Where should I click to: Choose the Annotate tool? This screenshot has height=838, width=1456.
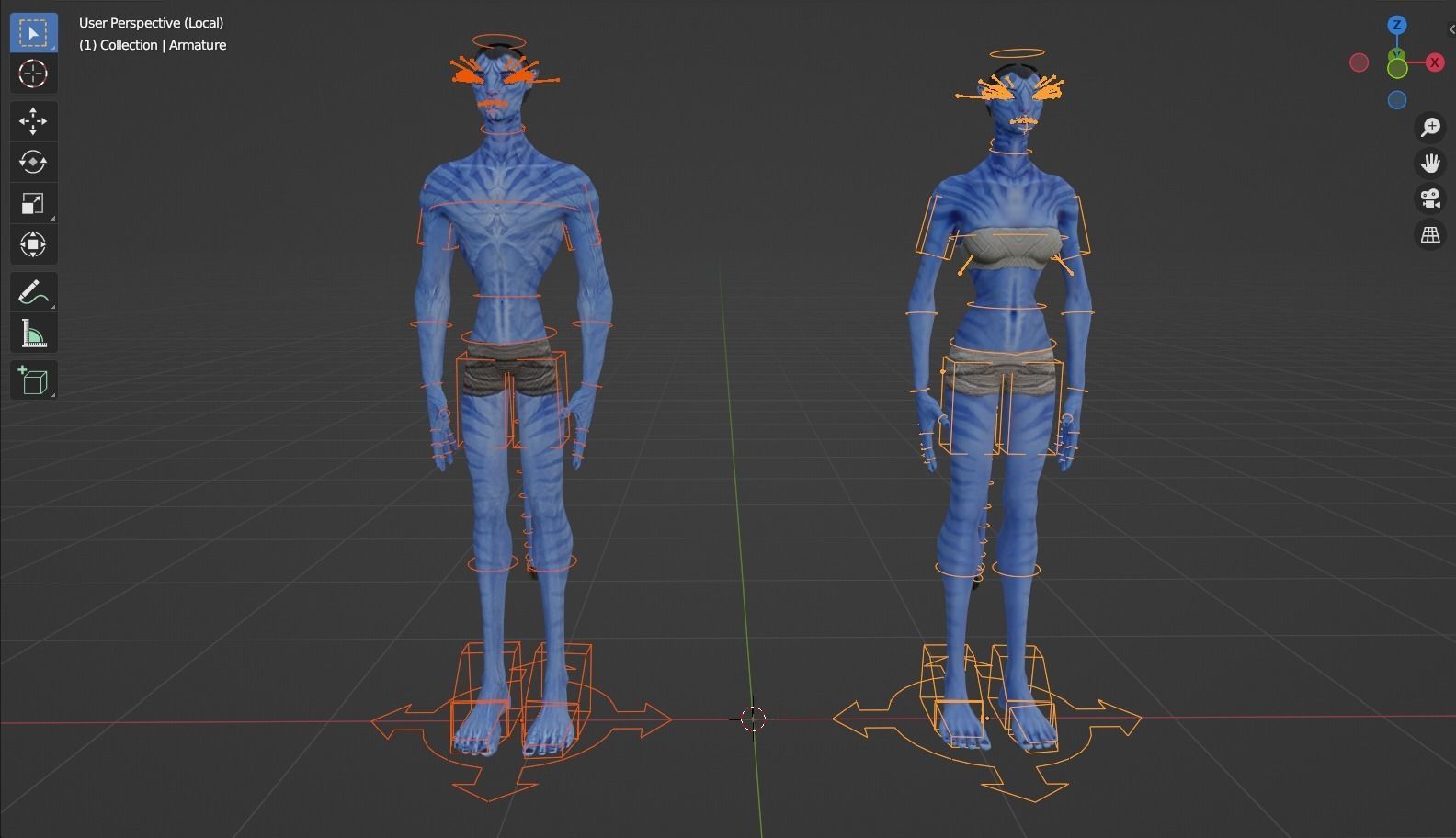coord(33,293)
